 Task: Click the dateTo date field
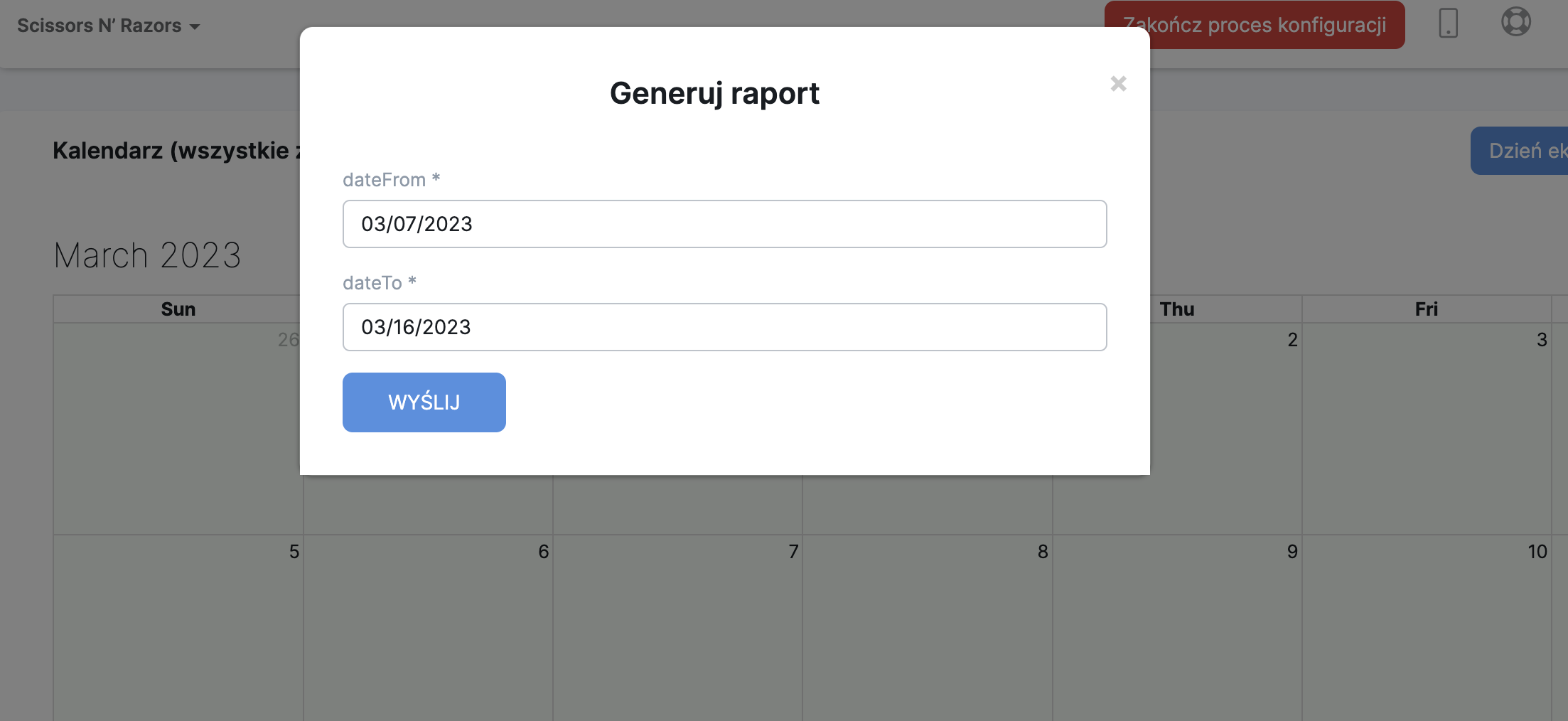point(724,327)
